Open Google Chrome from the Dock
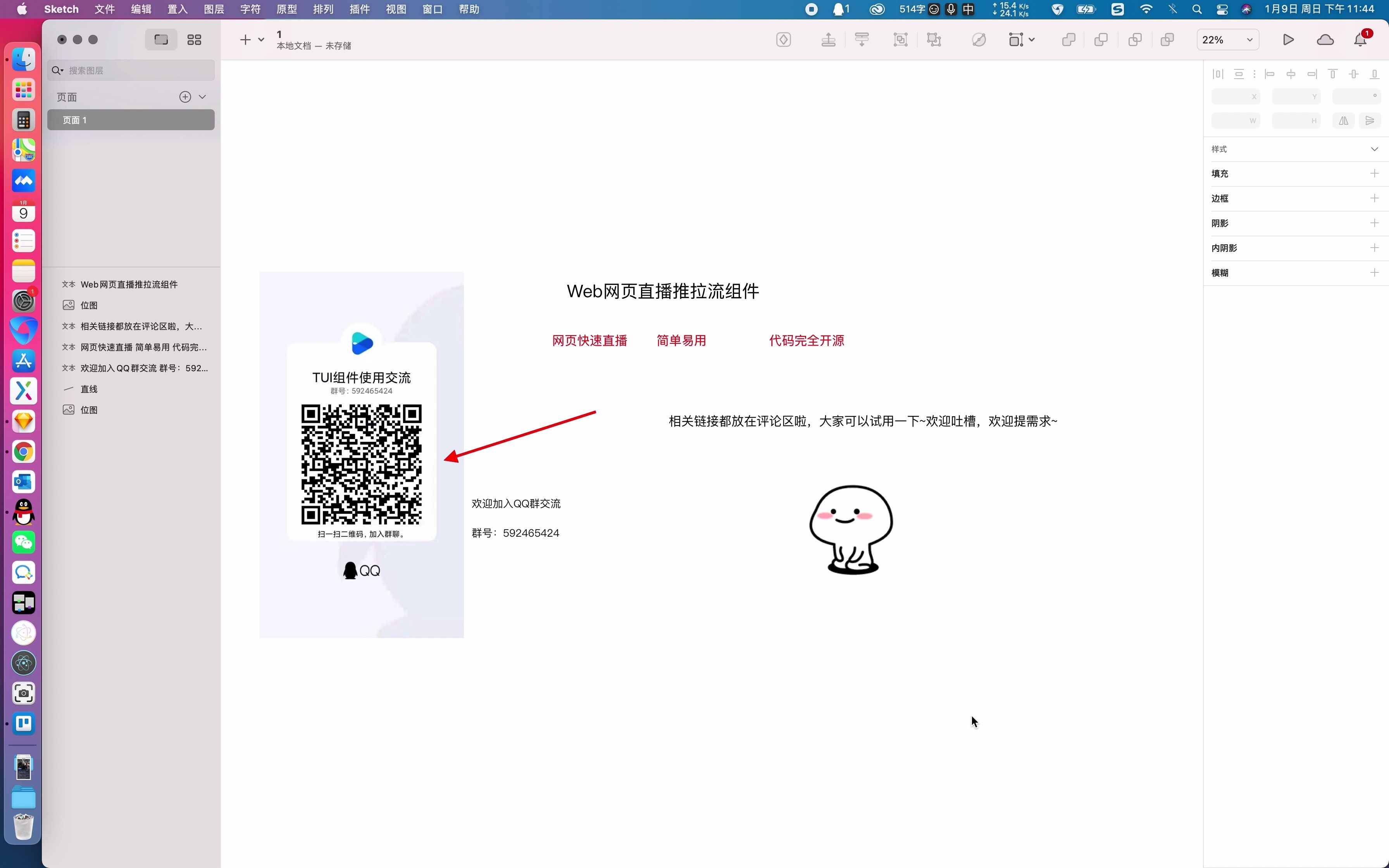The width and height of the screenshot is (1389, 868). [x=24, y=452]
